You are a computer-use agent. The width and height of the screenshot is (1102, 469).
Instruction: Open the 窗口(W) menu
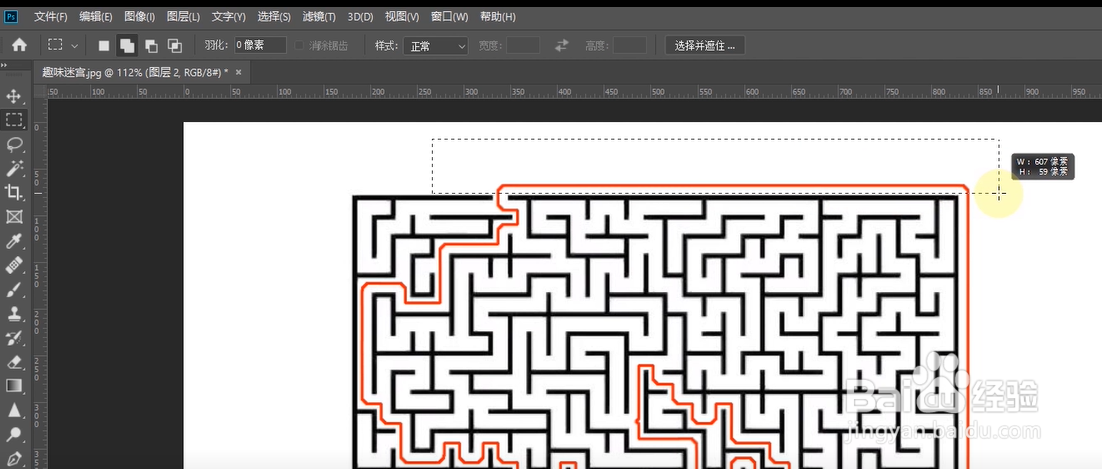coord(450,17)
